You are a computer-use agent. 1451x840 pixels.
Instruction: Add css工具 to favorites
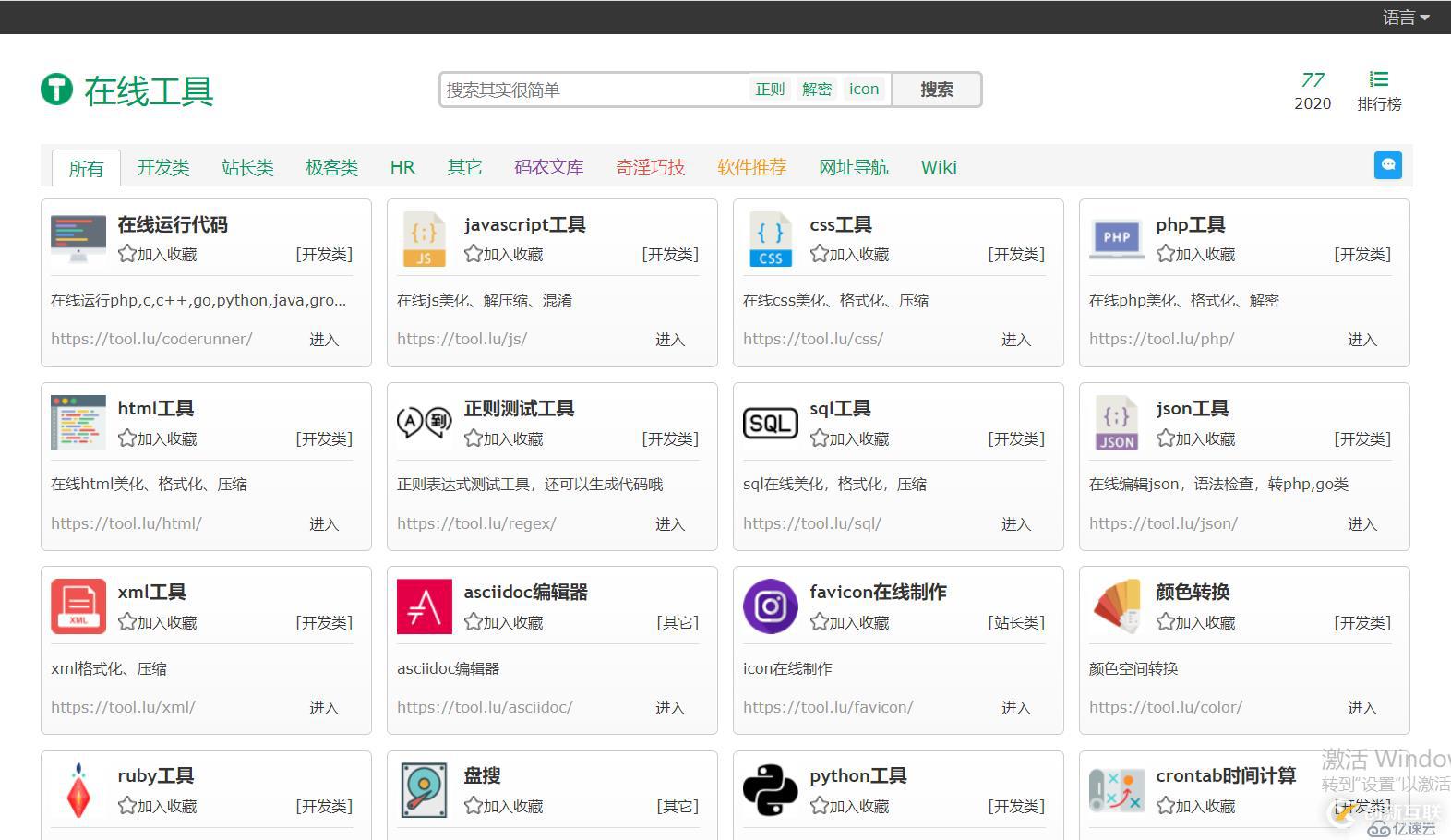click(850, 254)
